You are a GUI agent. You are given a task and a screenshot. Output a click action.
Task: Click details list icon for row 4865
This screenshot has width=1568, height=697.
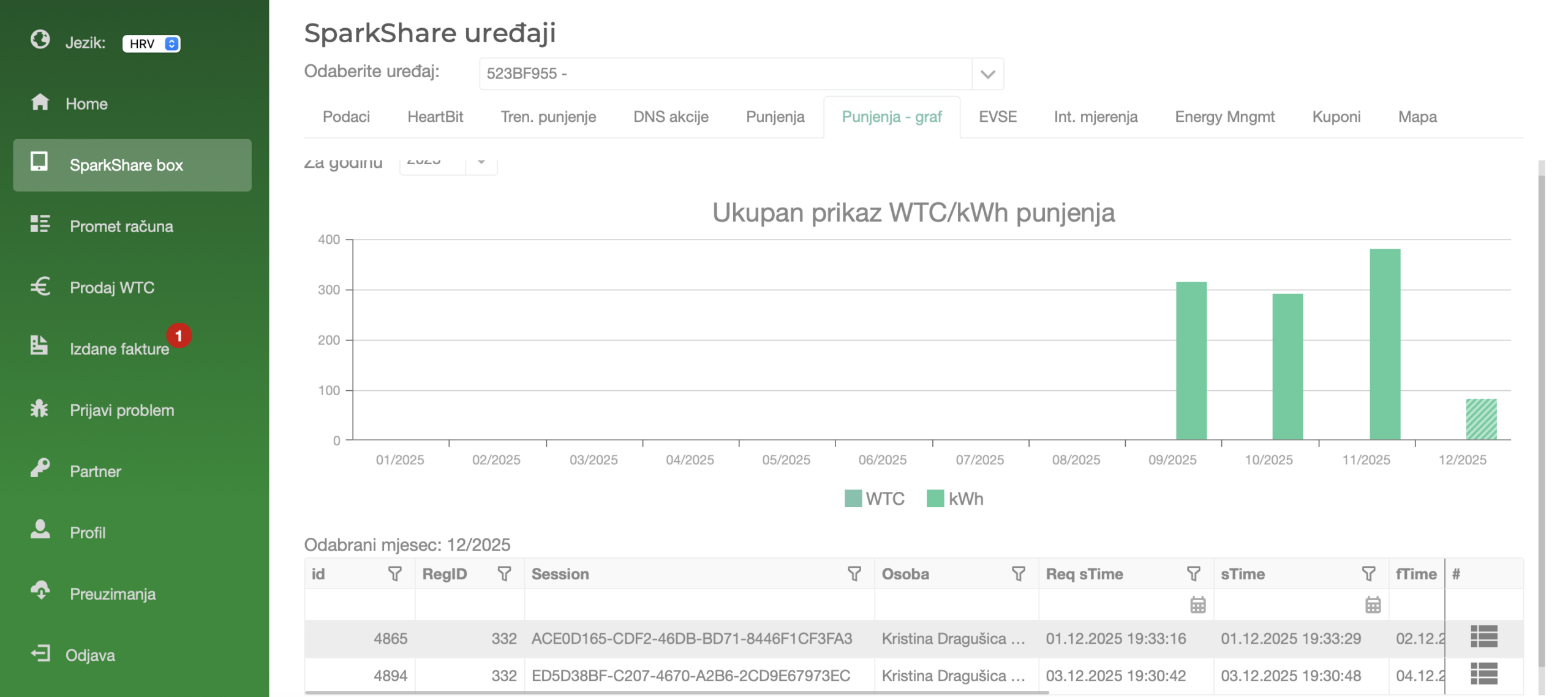(x=1483, y=637)
